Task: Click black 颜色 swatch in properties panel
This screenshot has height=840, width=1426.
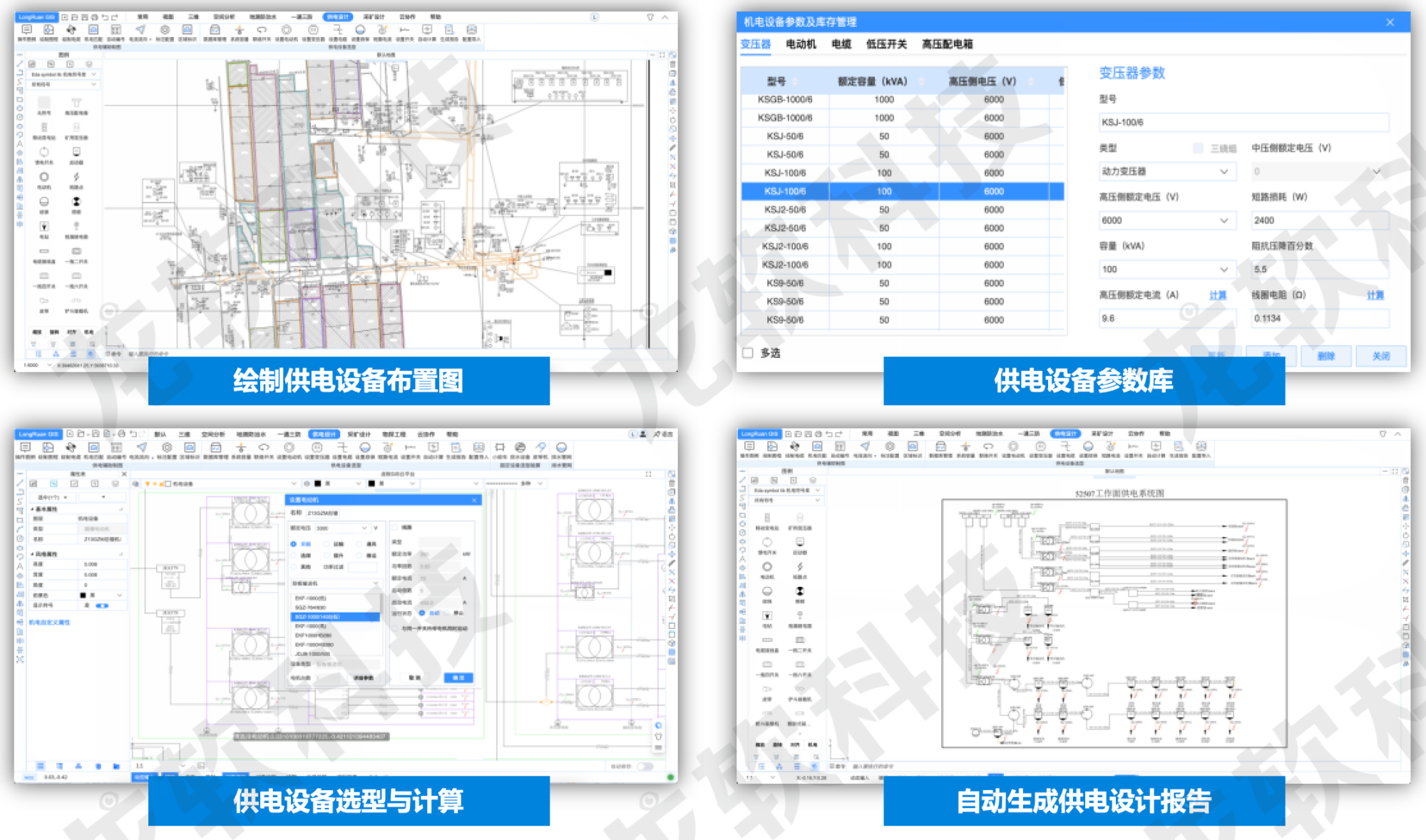Action: tap(83, 595)
